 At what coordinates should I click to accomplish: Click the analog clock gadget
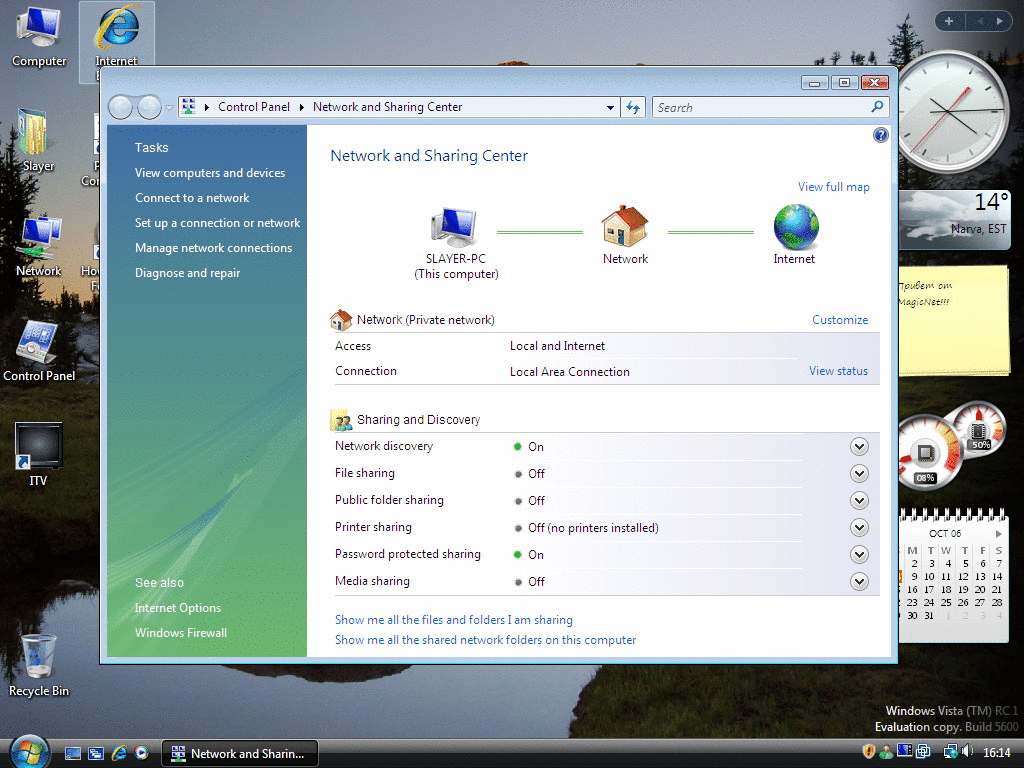pos(952,112)
